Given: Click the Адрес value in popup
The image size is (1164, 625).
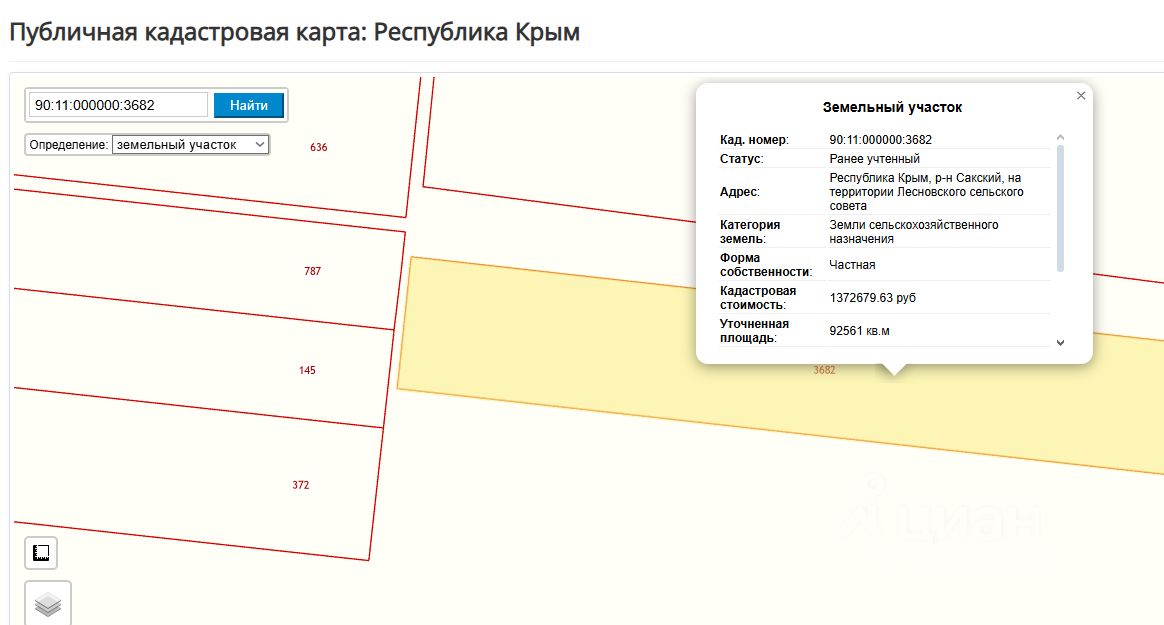Looking at the screenshot, I should click(x=926, y=192).
